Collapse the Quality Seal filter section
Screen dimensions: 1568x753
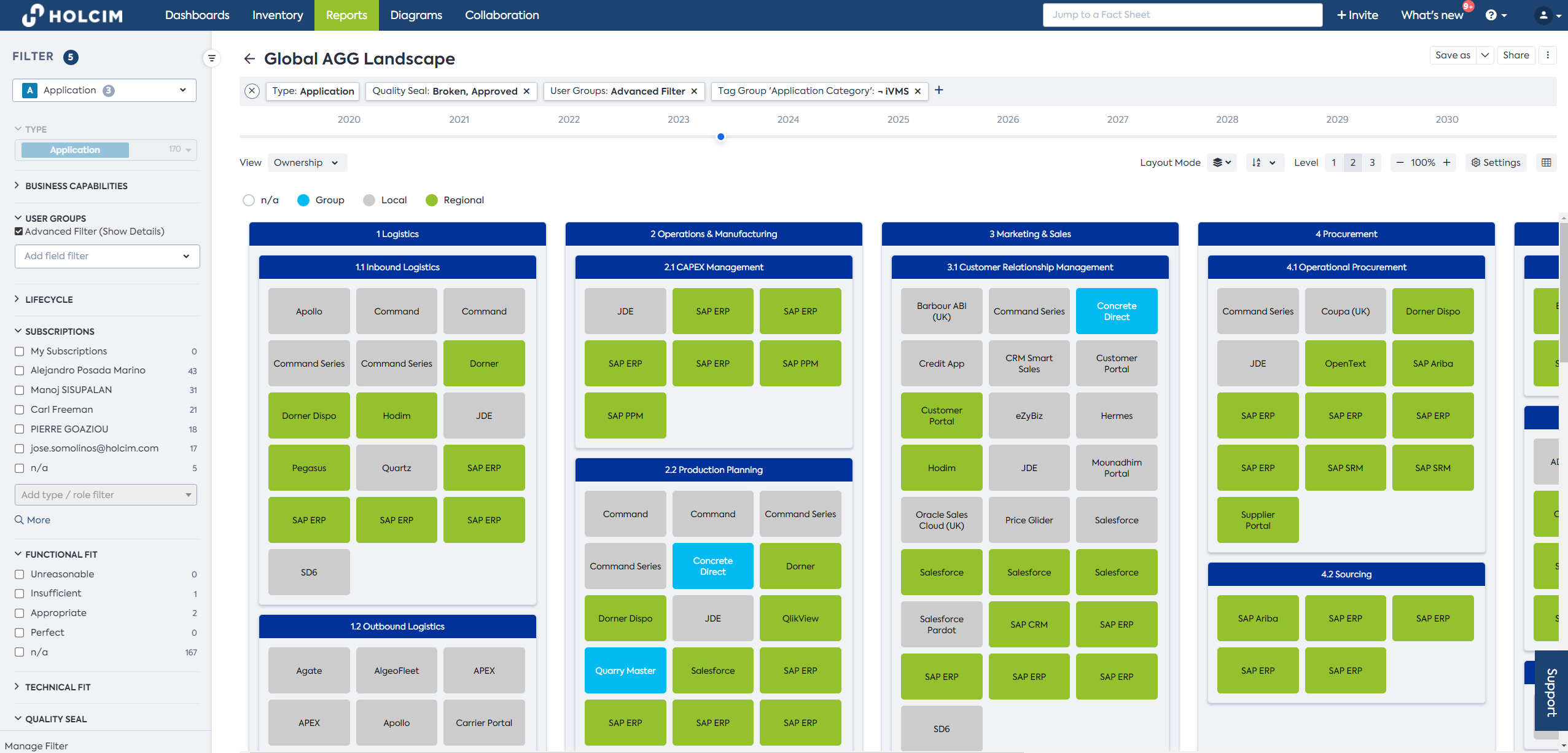pyautogui.click(x=50, y=719)
